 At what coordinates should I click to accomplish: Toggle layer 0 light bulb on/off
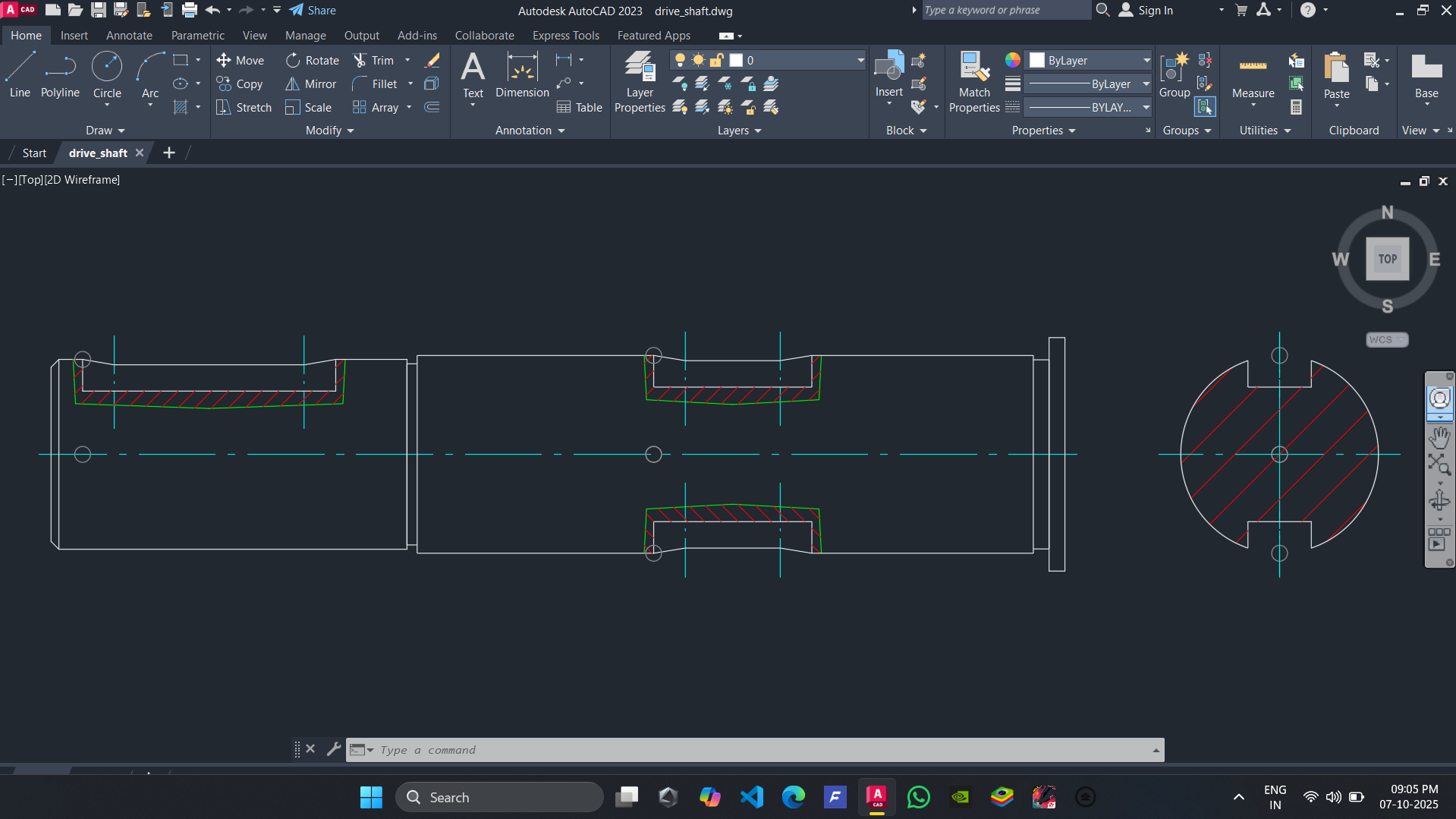tap(680, 61)
